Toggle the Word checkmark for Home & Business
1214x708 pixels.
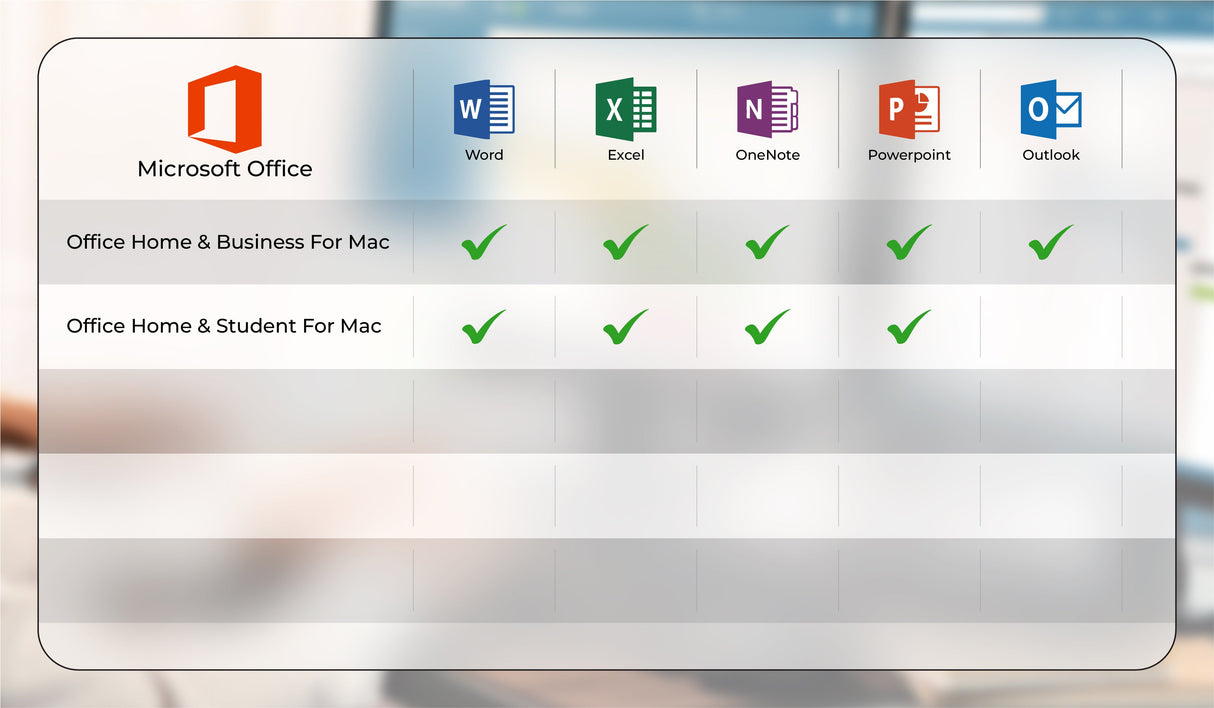[x=483, y=241]
